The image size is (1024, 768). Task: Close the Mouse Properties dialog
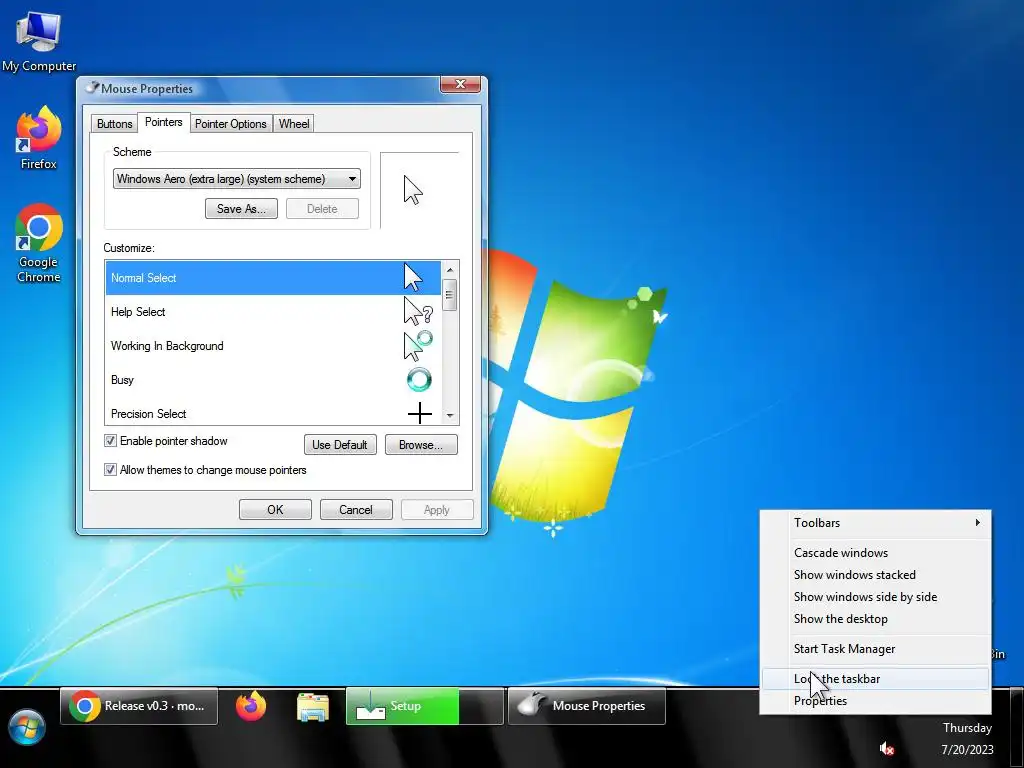[460, 84]
